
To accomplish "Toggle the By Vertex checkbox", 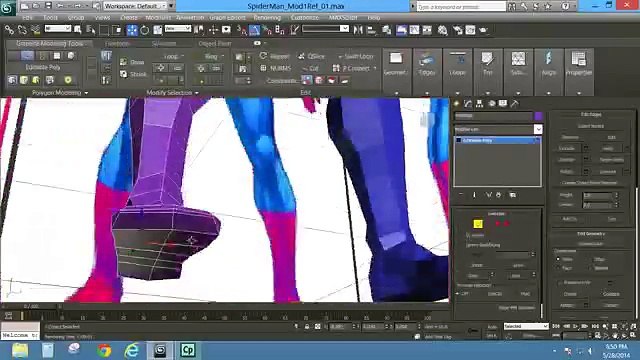I will pos(468,236).
